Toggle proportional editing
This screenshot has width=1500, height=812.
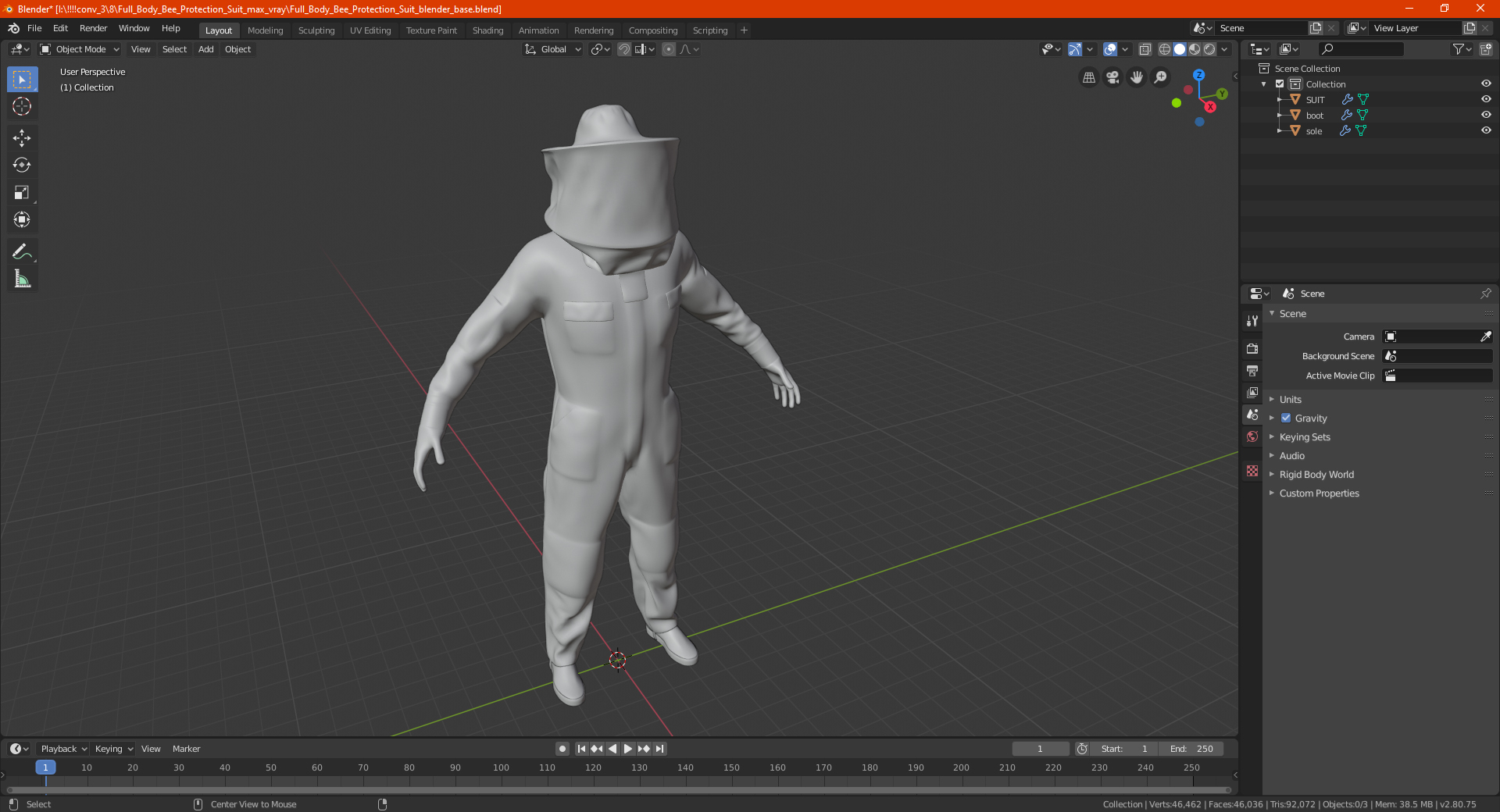669,49
